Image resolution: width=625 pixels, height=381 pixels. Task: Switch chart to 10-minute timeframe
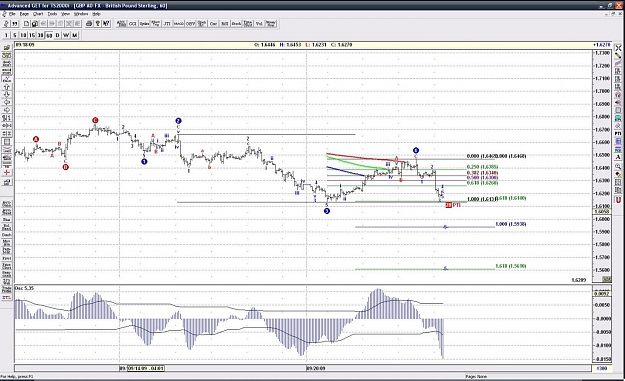(x=23, y=35)
